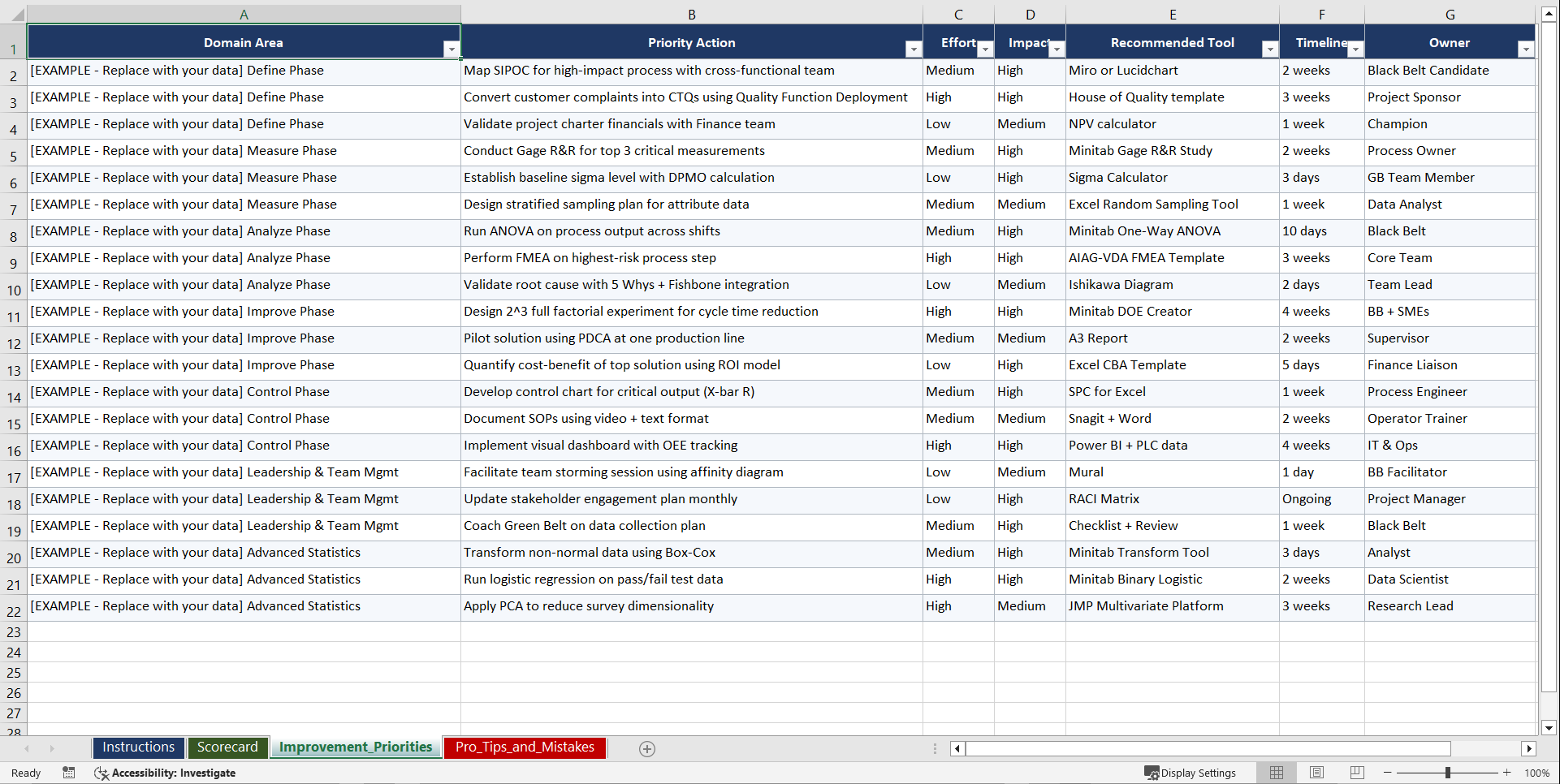Click the Zoom Out minus button
This screenshot has height=784, width=1560.
pos(1388,773)
